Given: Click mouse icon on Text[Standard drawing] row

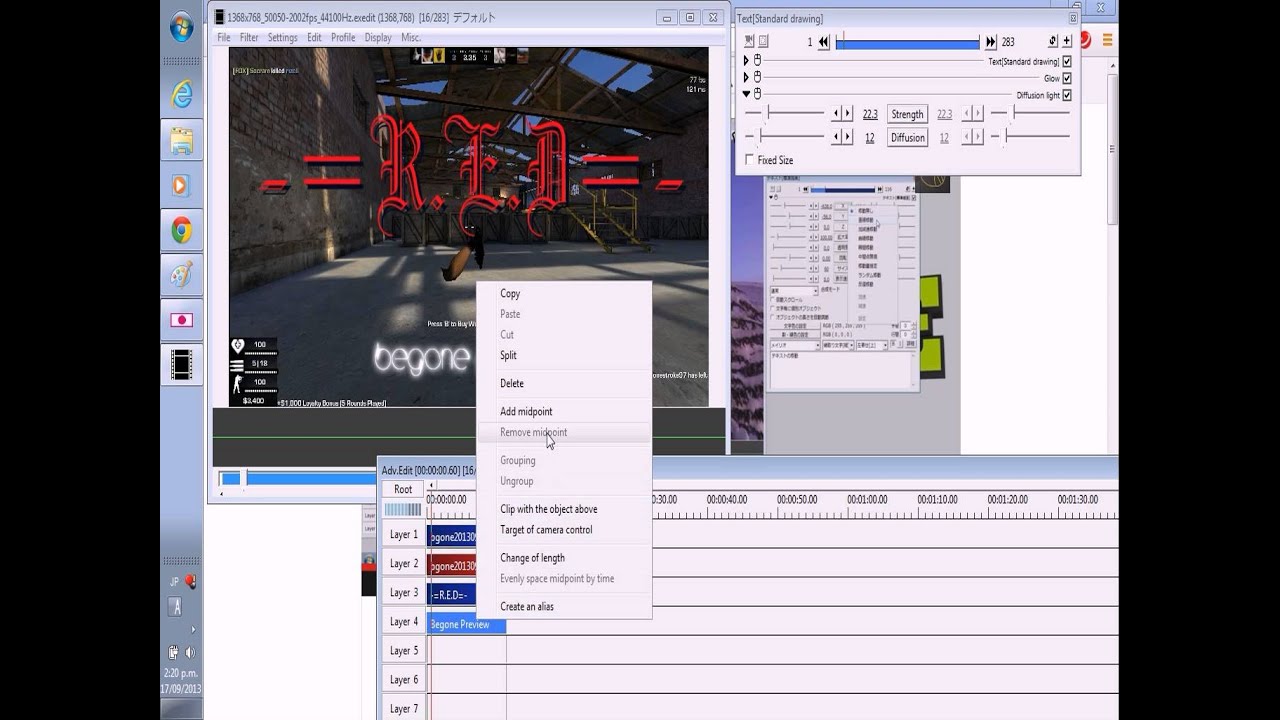Looking at the screenshot, I should point(758,60).
